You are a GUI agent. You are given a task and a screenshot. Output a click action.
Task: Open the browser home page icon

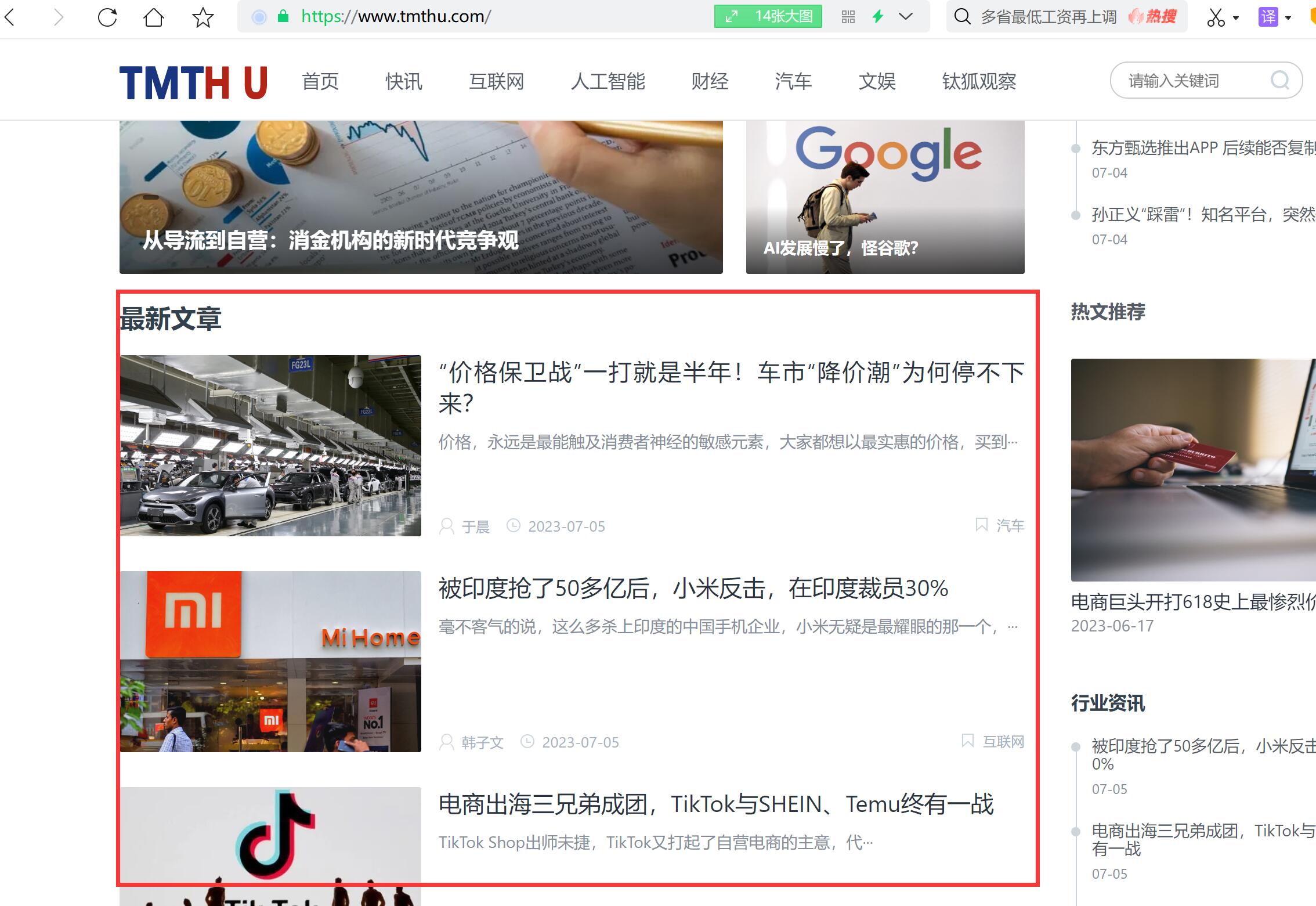point(154,17)
